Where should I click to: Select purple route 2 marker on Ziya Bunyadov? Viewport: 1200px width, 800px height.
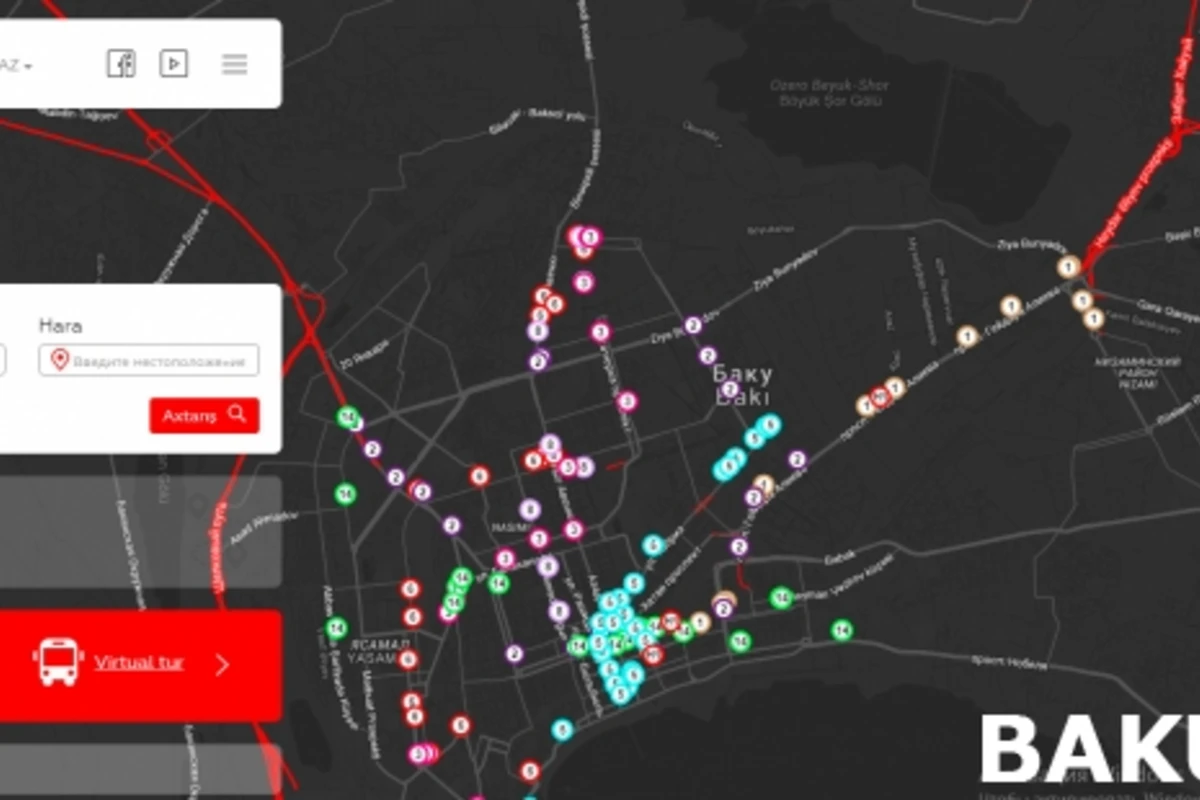pos(693,325)
